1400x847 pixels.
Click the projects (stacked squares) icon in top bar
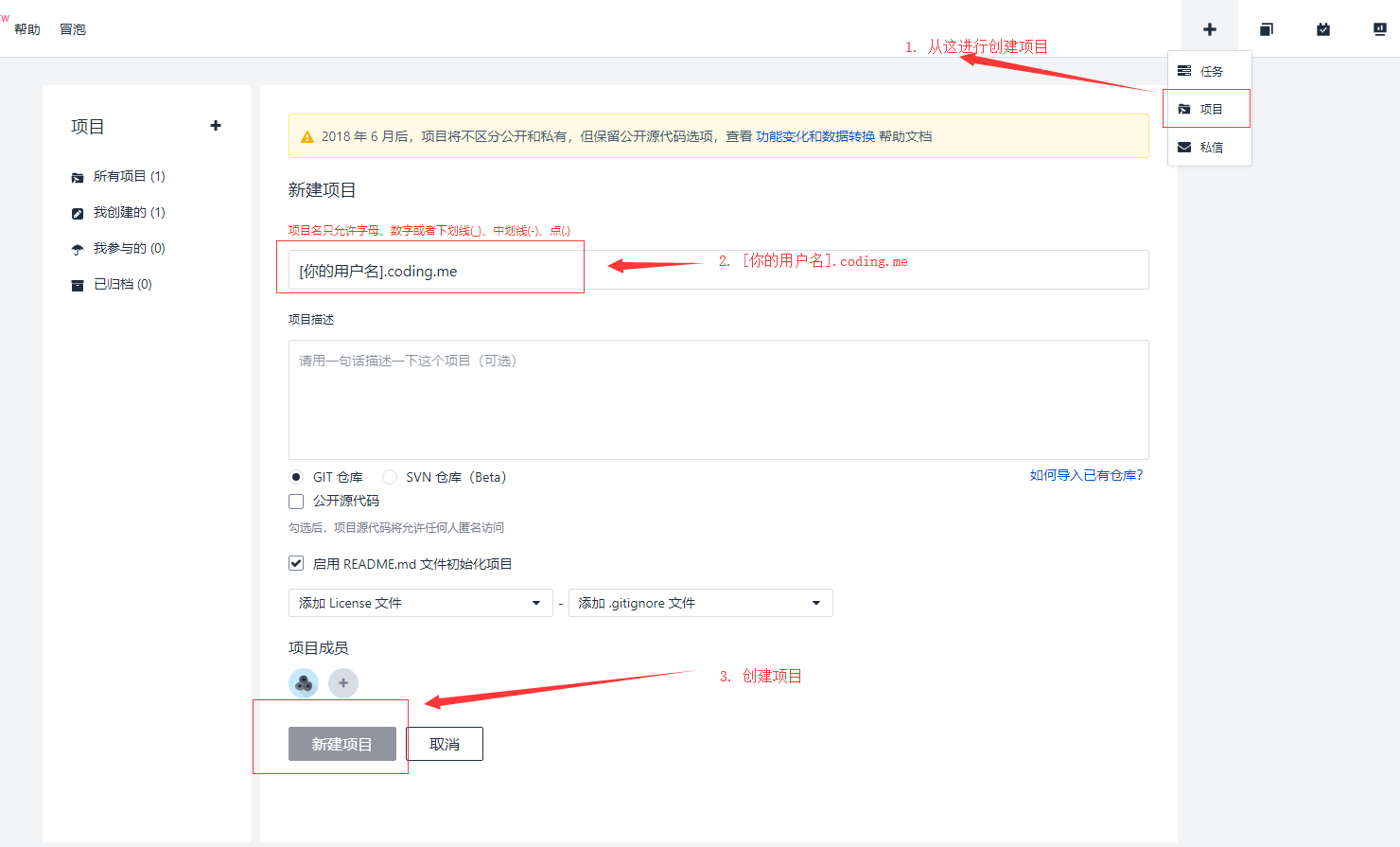click(1266, 27)
